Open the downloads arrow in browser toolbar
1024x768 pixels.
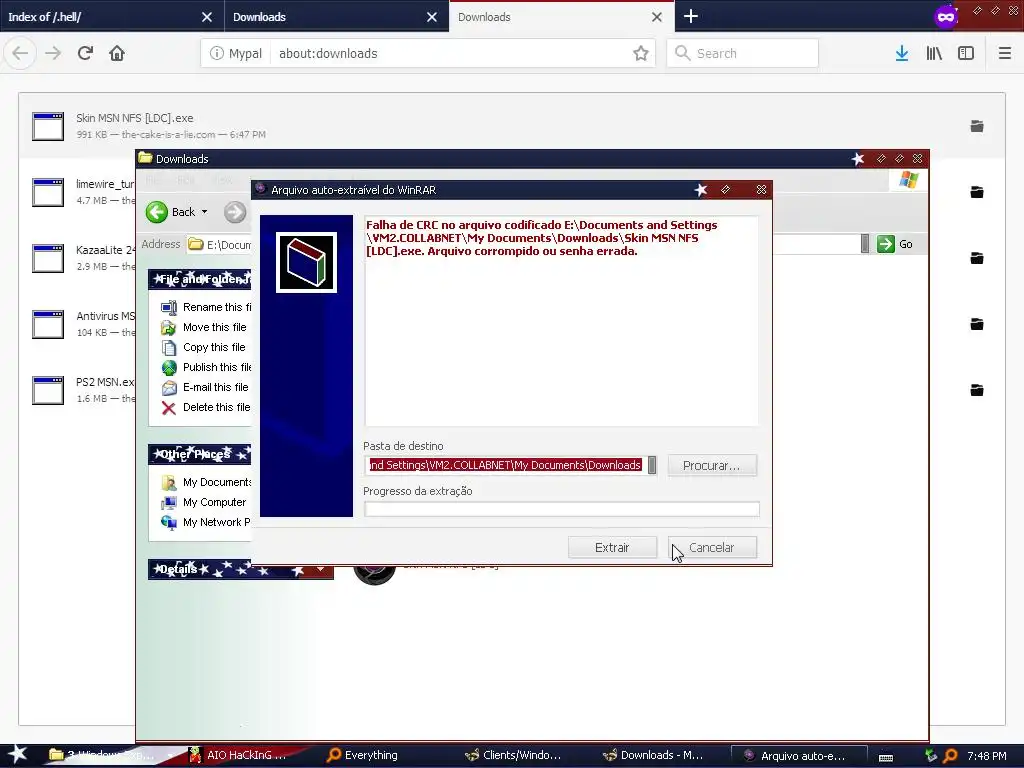(902, 54)
